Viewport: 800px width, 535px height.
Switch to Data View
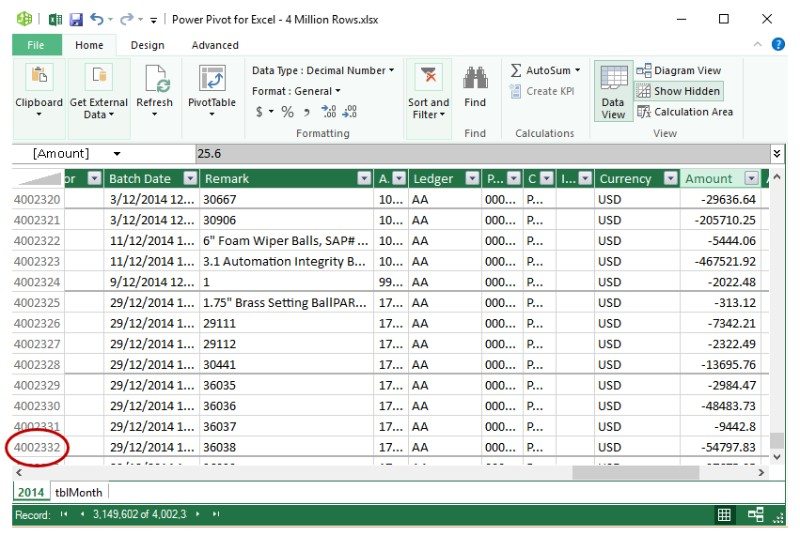click(x=613, y=91)
